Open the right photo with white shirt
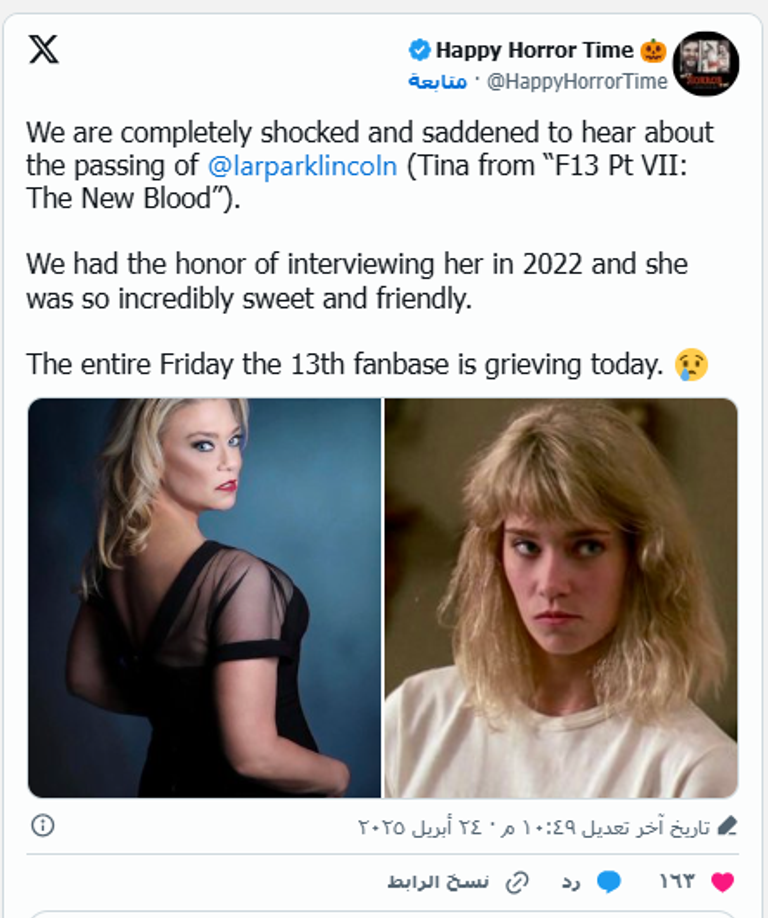 tap(561, 598)
